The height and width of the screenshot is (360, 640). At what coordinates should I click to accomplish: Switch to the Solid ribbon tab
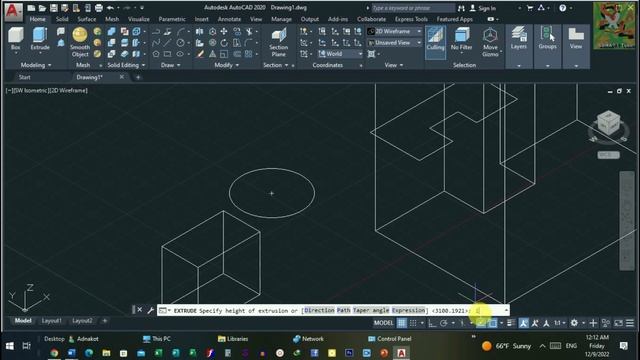62,19
